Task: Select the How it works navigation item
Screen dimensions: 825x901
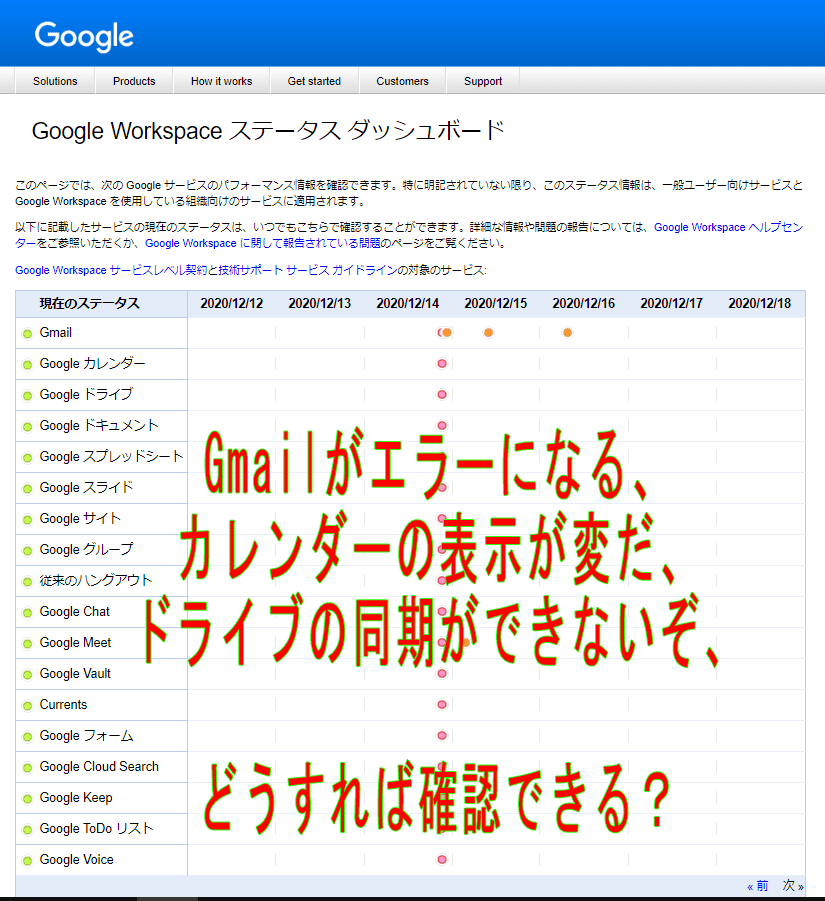Action: [222, 81]
